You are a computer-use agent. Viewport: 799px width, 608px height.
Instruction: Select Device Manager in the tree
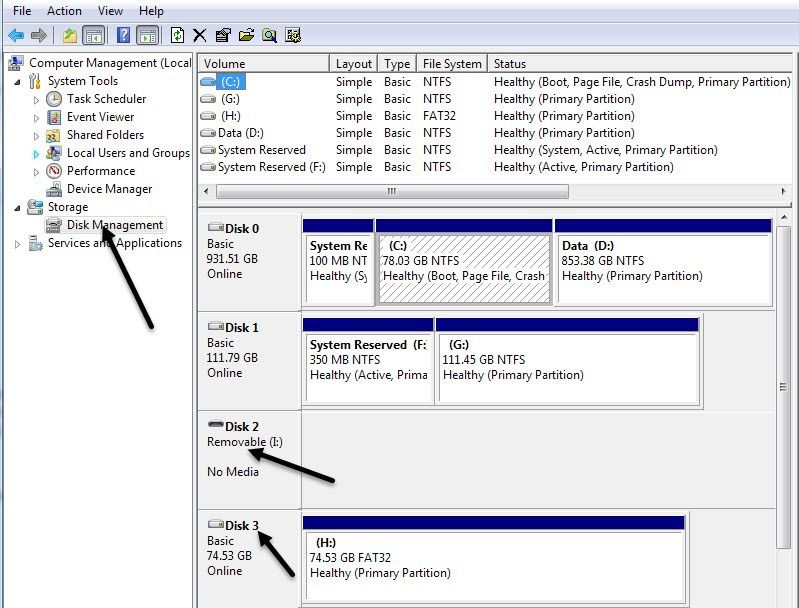pyautogui.click(x=109, y=189)
